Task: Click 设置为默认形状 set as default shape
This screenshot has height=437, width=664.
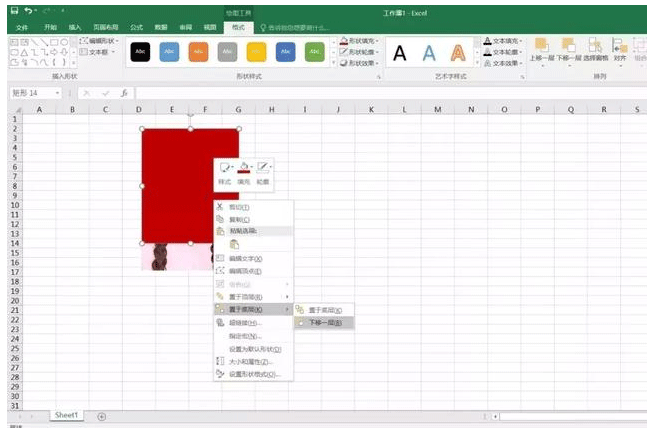Action: 253,349
